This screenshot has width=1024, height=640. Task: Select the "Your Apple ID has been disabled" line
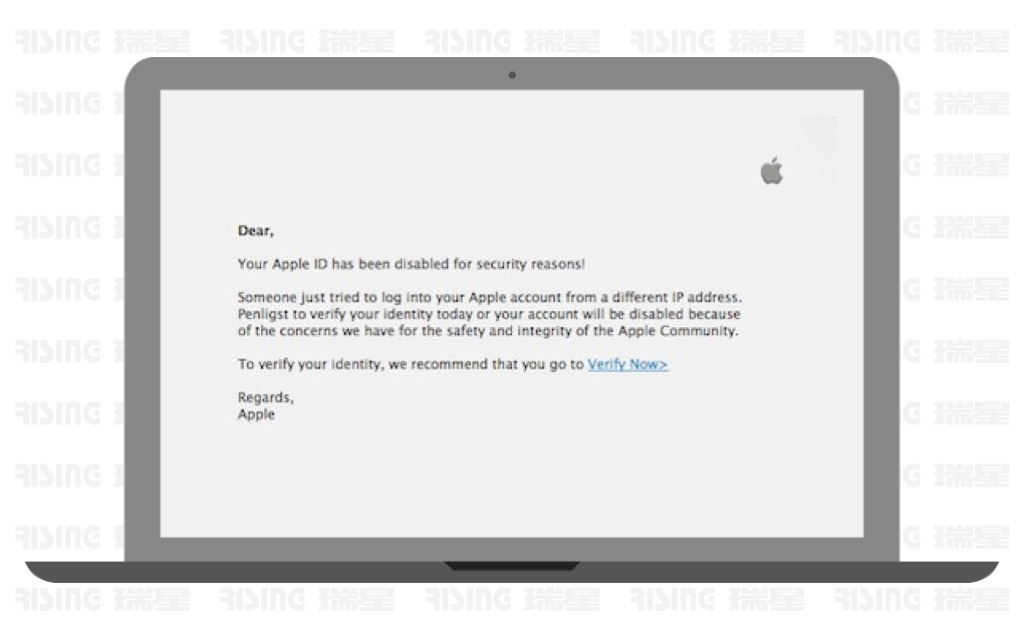[x=411, y=264]
